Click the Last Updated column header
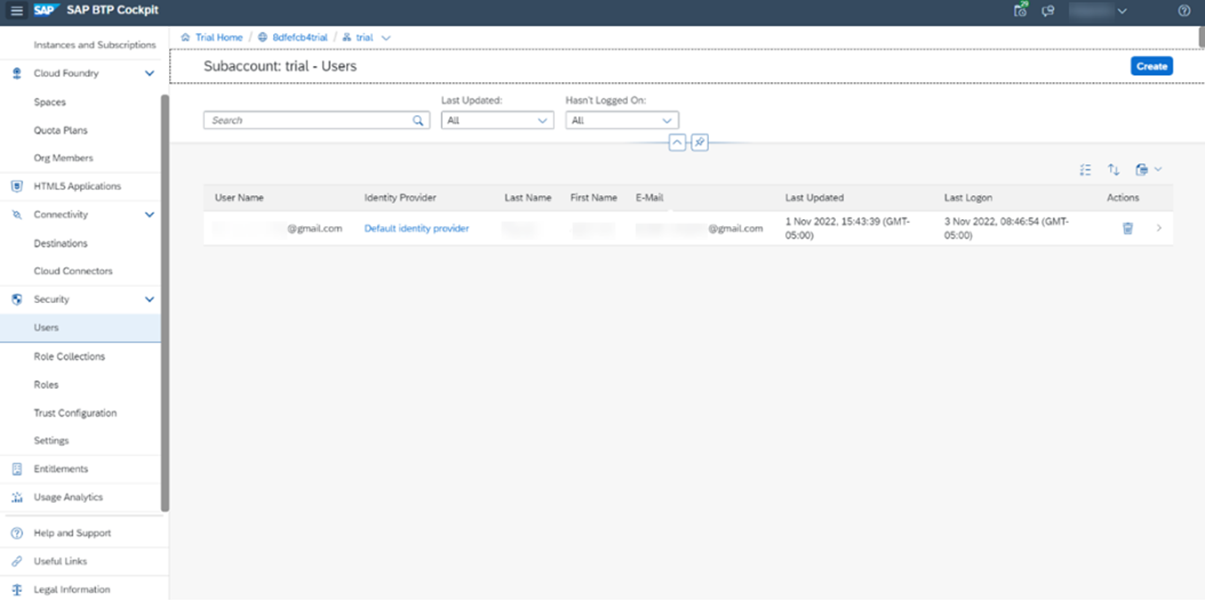Image resolution: width=1205 pixels, height=601 pixels. (814, 197)
